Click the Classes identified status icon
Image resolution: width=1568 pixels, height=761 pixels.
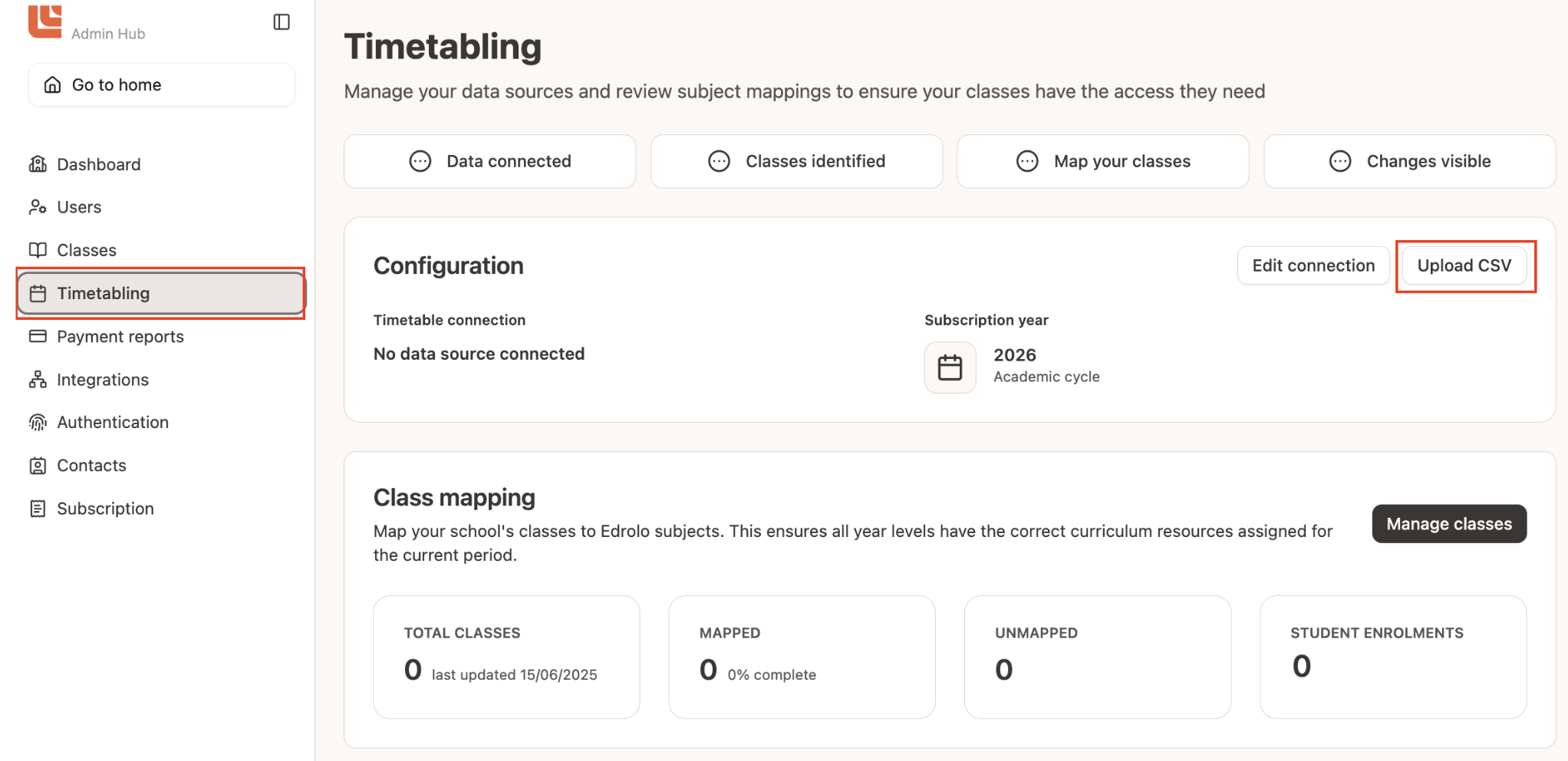click(x=719, y=161)
